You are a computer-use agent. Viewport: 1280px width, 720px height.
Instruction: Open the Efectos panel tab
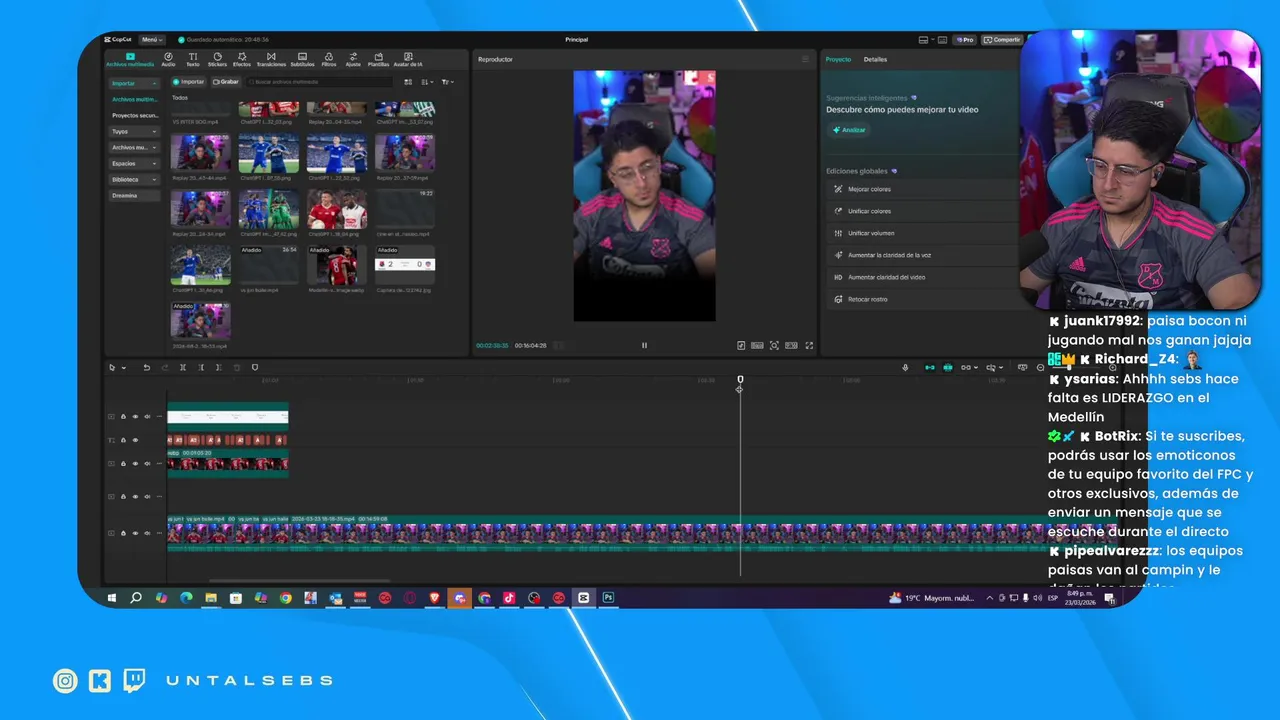(242, 59)
